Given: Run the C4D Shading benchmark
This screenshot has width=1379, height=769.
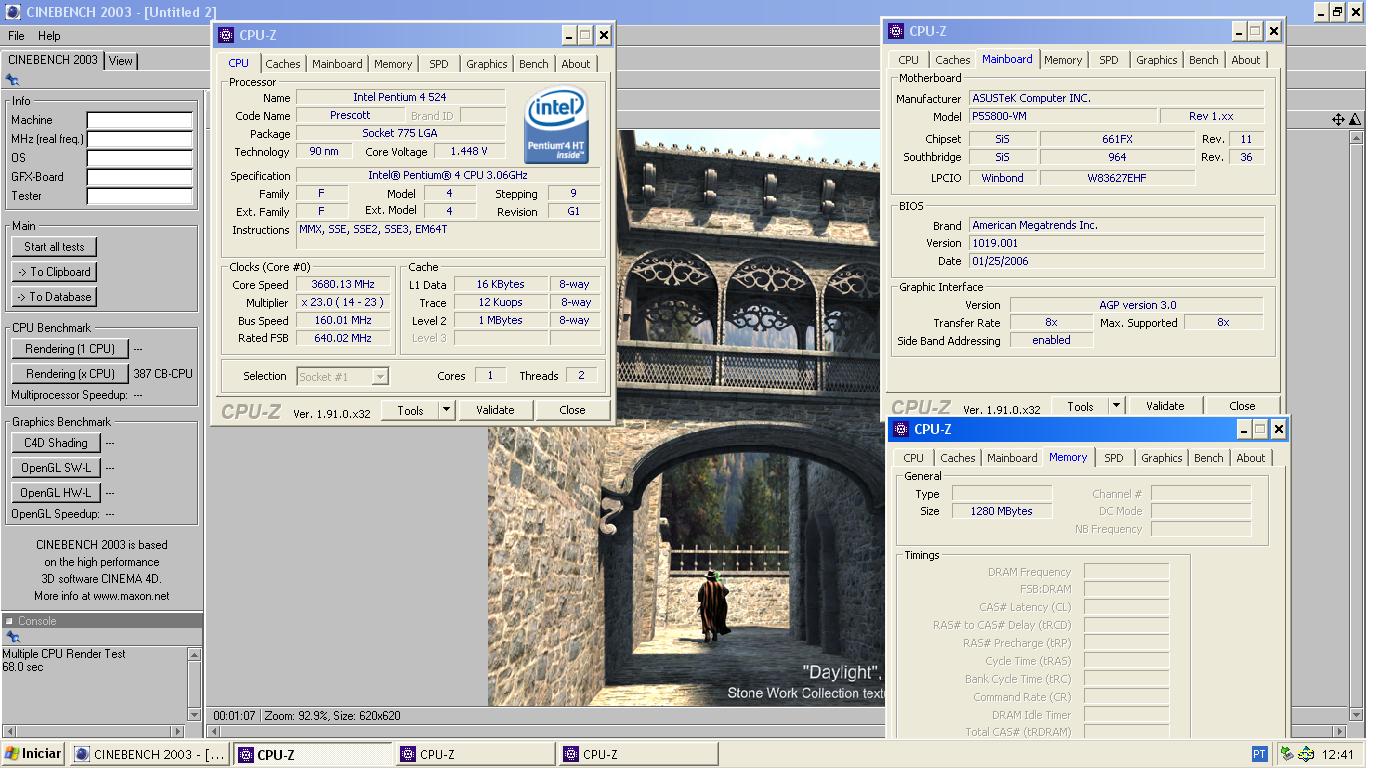Looking at the screenshot, I should click(56, 443).
